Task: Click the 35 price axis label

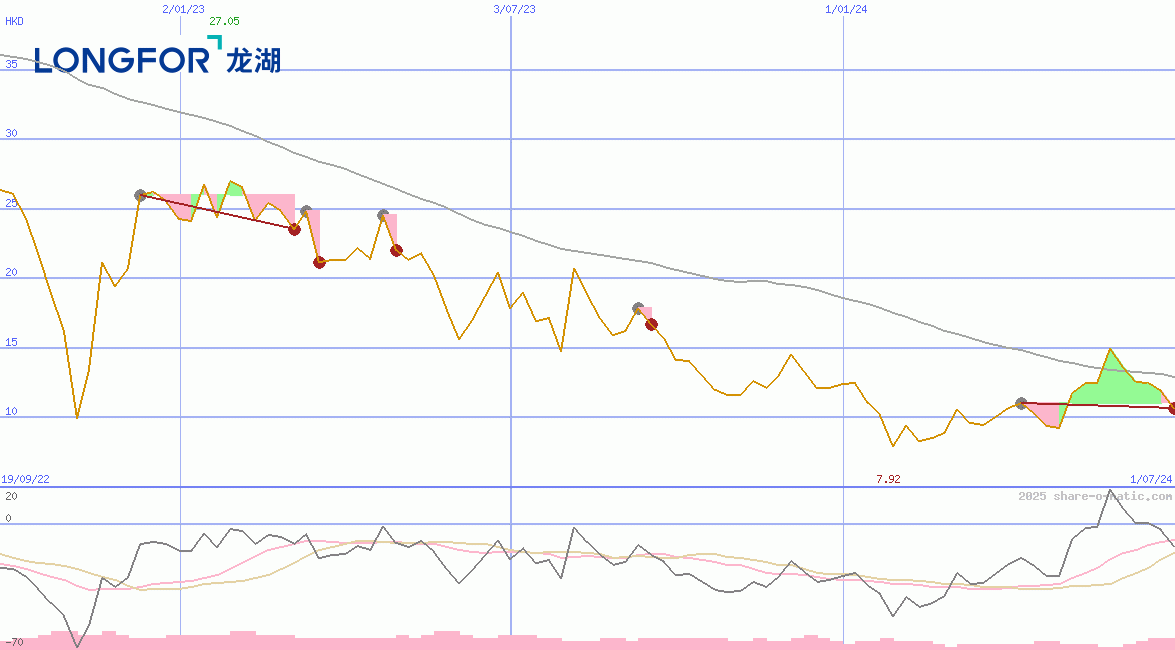Action: pyautogui.click(x=11, y=64)
